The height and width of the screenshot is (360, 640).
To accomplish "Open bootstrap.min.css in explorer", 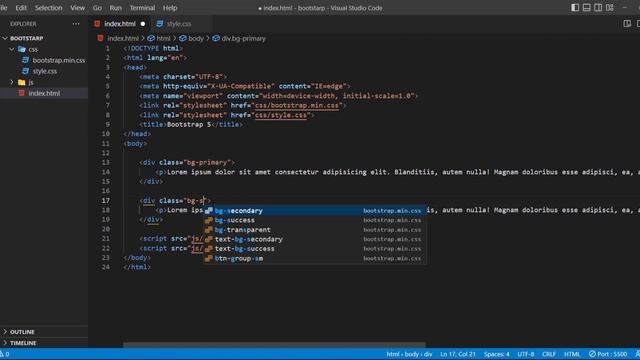I will [x=59, y=60].
